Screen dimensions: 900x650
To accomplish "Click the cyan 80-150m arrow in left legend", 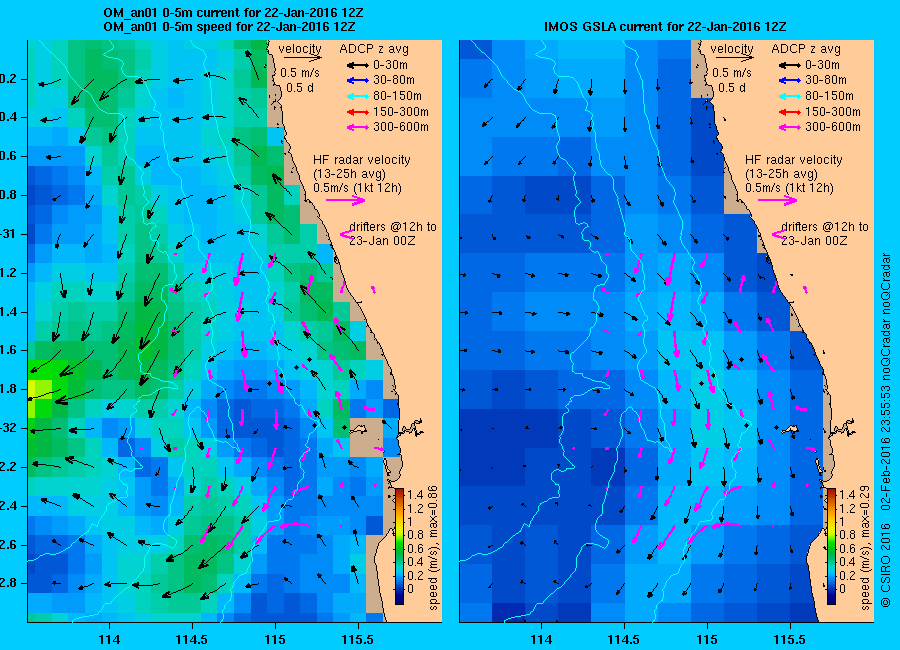I will click(x=358, y=96).
